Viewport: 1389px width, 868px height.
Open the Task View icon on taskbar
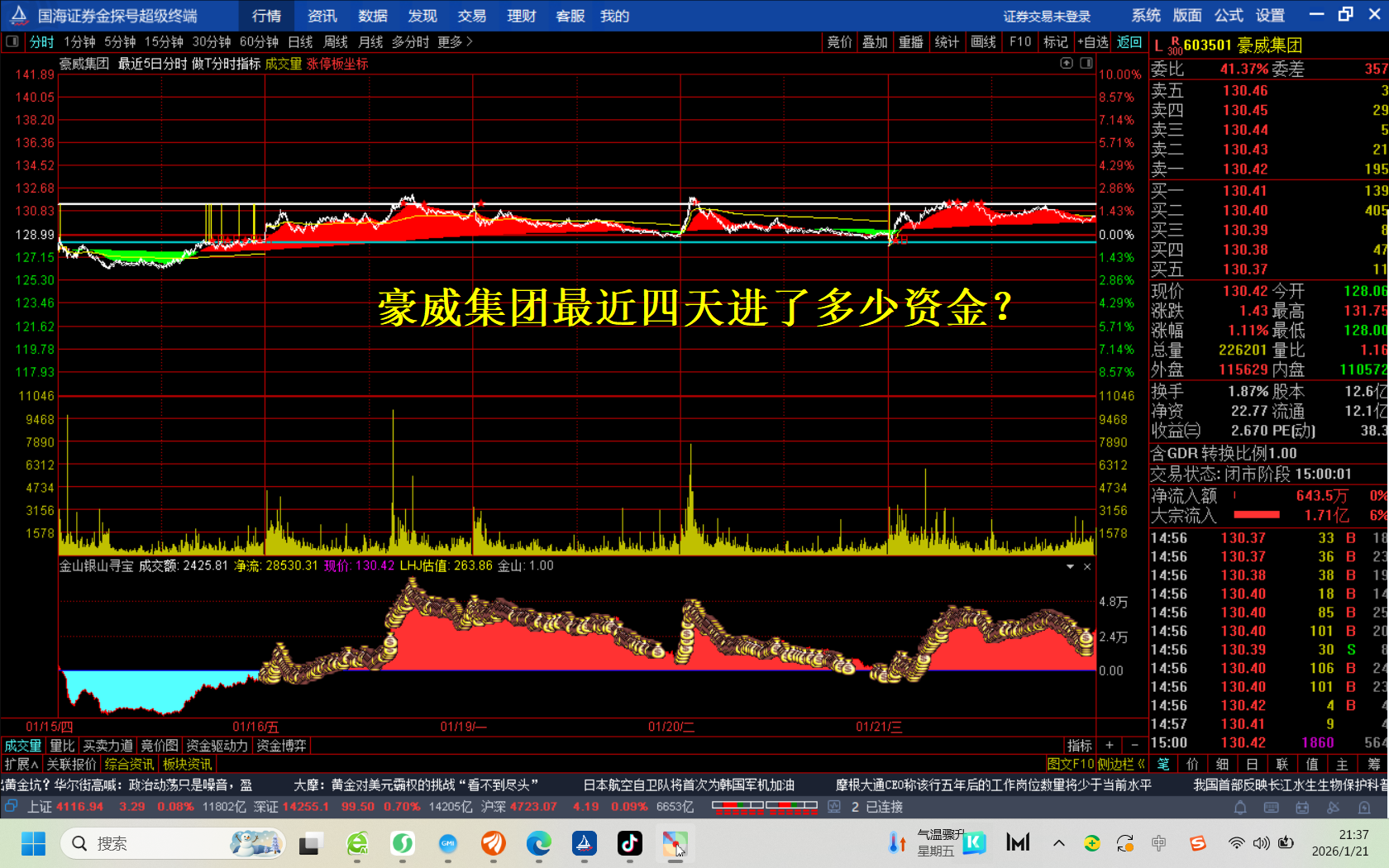click(x=310, y=843)
